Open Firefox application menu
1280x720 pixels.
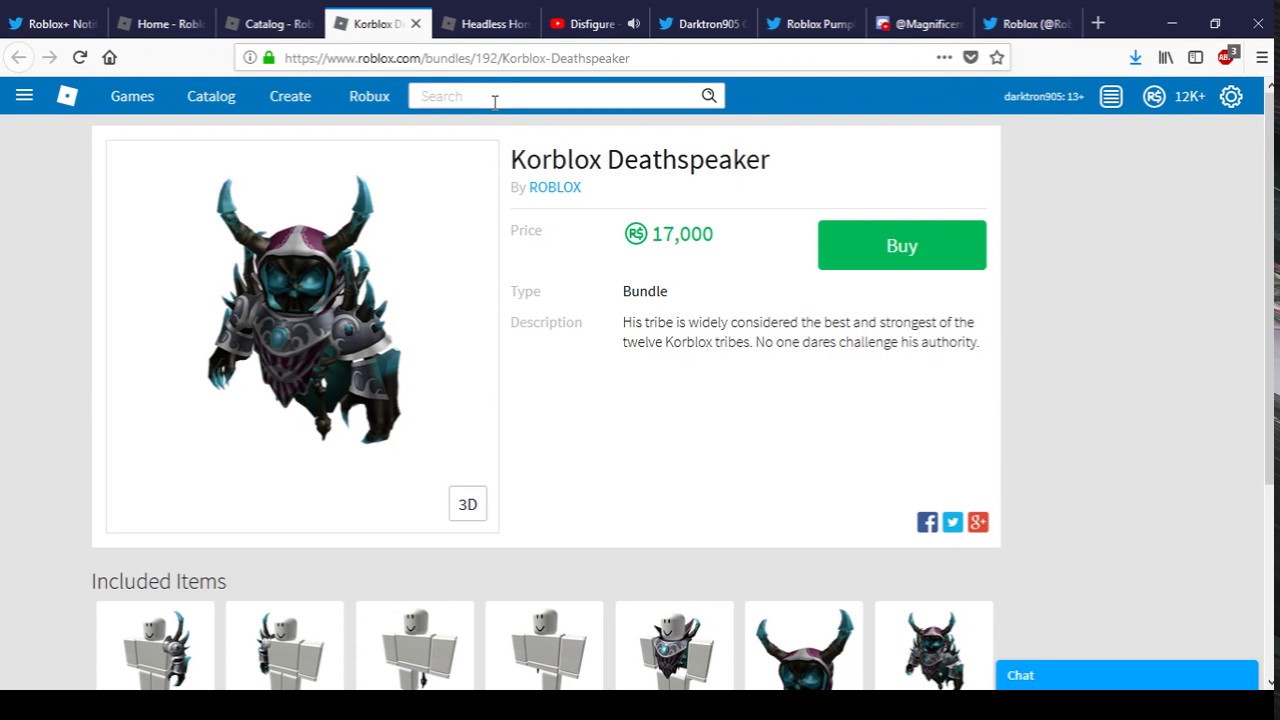coord(1262,58)
